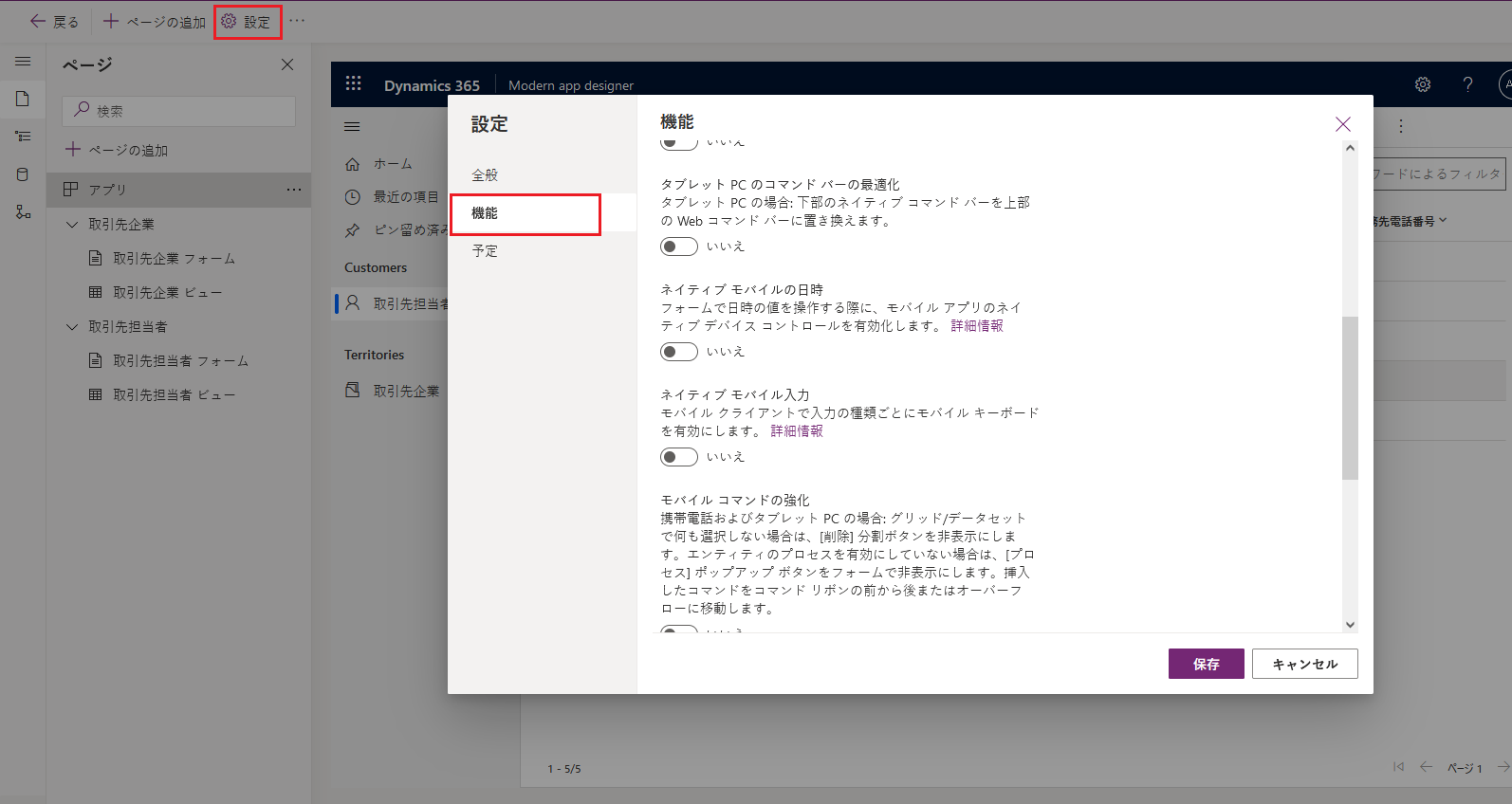
Task: Close the ページ panel
Action: (x=287, y=64)
